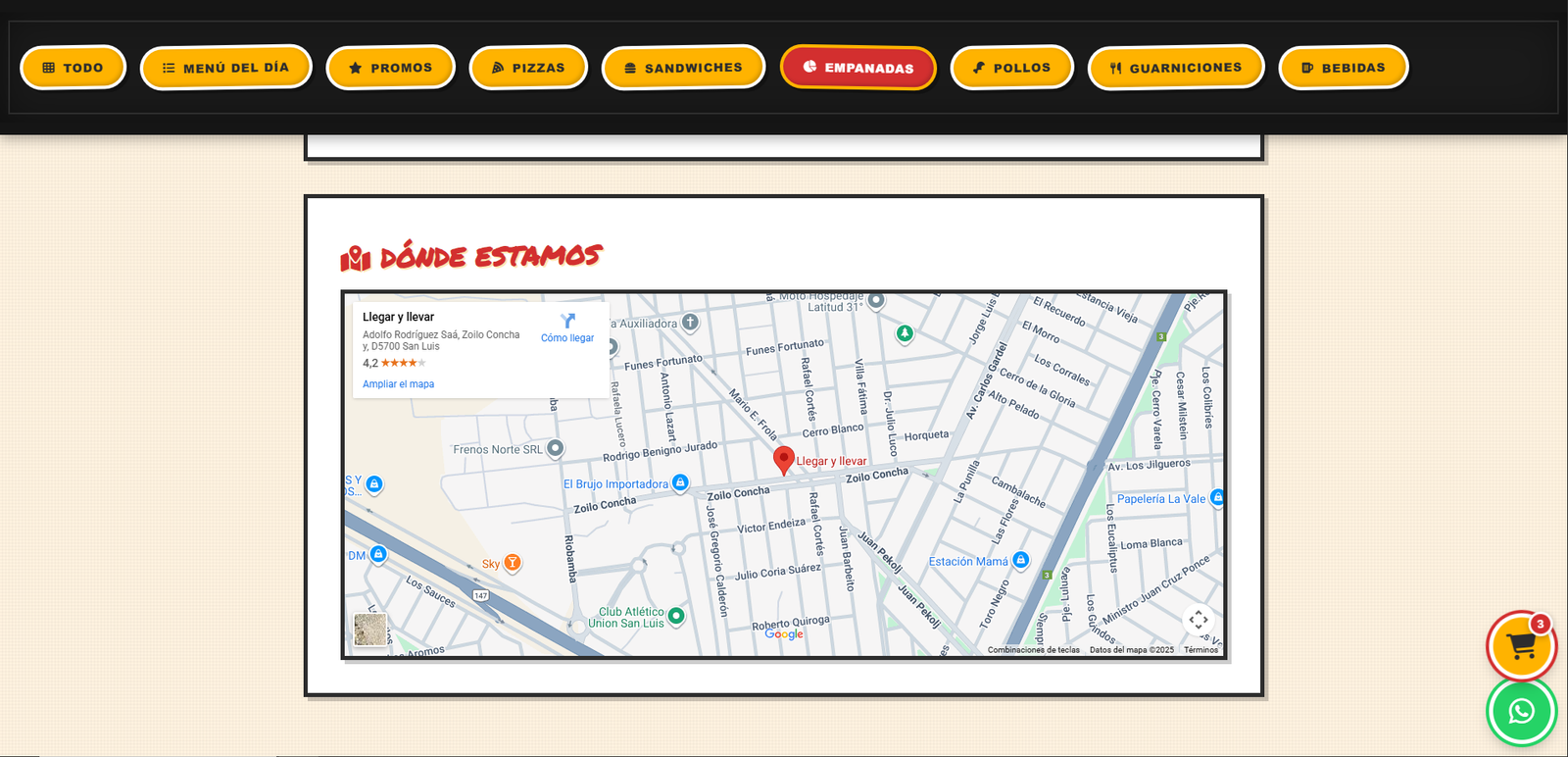1568x757 pixels.
Task: Toggle fullscreen view on the map
Action: click(x=1199, y=620)
